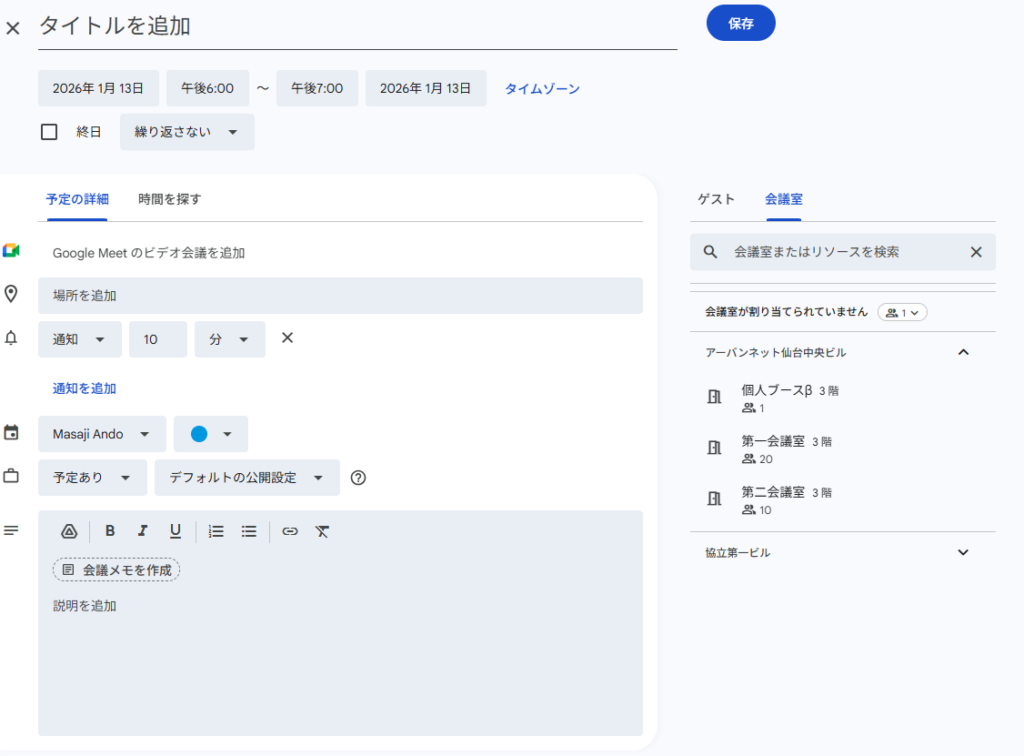Viewport: 1024px width, 756px height.
Task: Toggle bold text formatting
Action: pyautogui.click(x=110, y=532)
